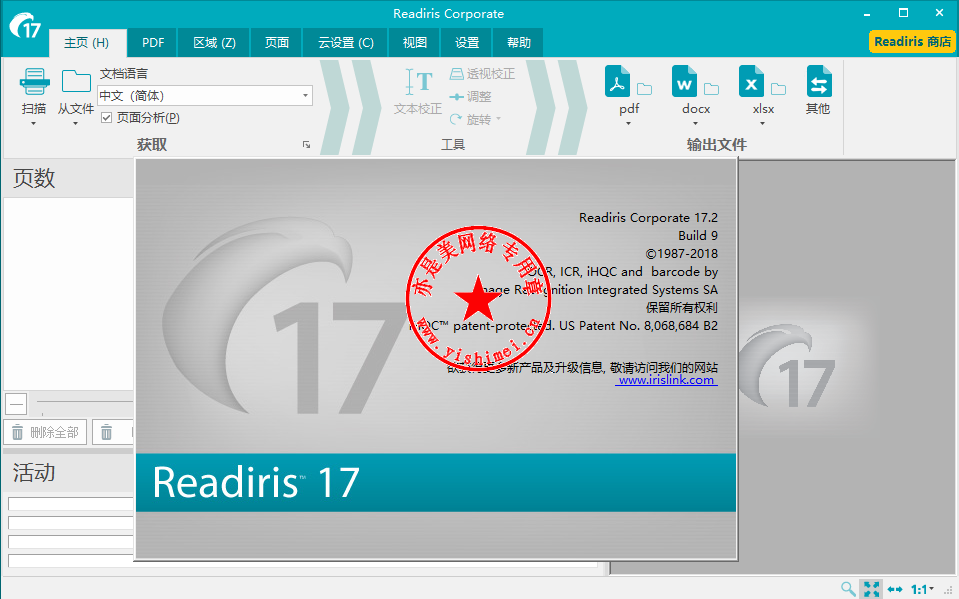Open the PDF ribbon tab
The height and width of the screenshot is (599, 959).
[x=153, y=43]
